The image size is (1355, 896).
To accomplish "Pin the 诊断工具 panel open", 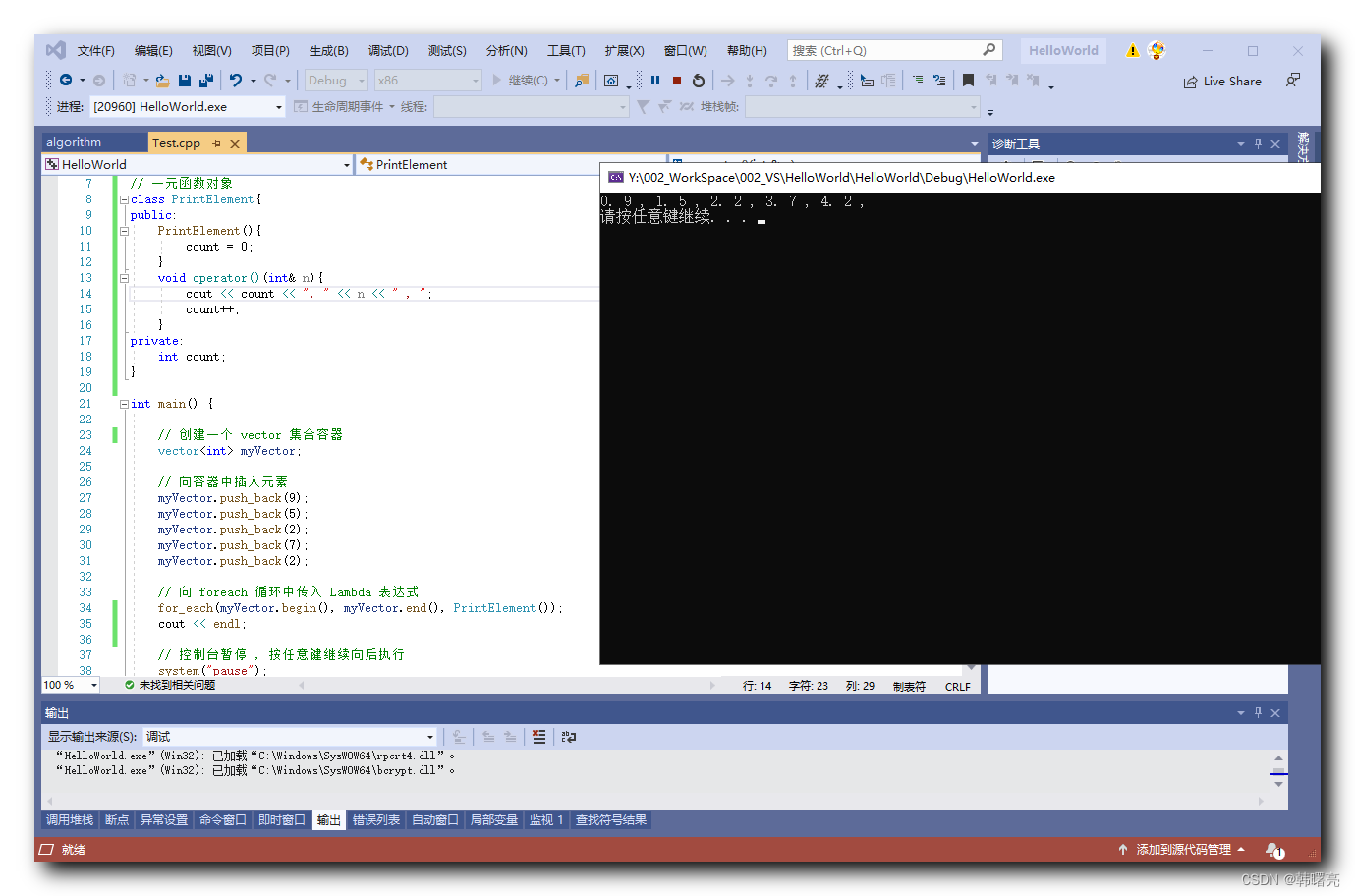I will pos(1257,143).
